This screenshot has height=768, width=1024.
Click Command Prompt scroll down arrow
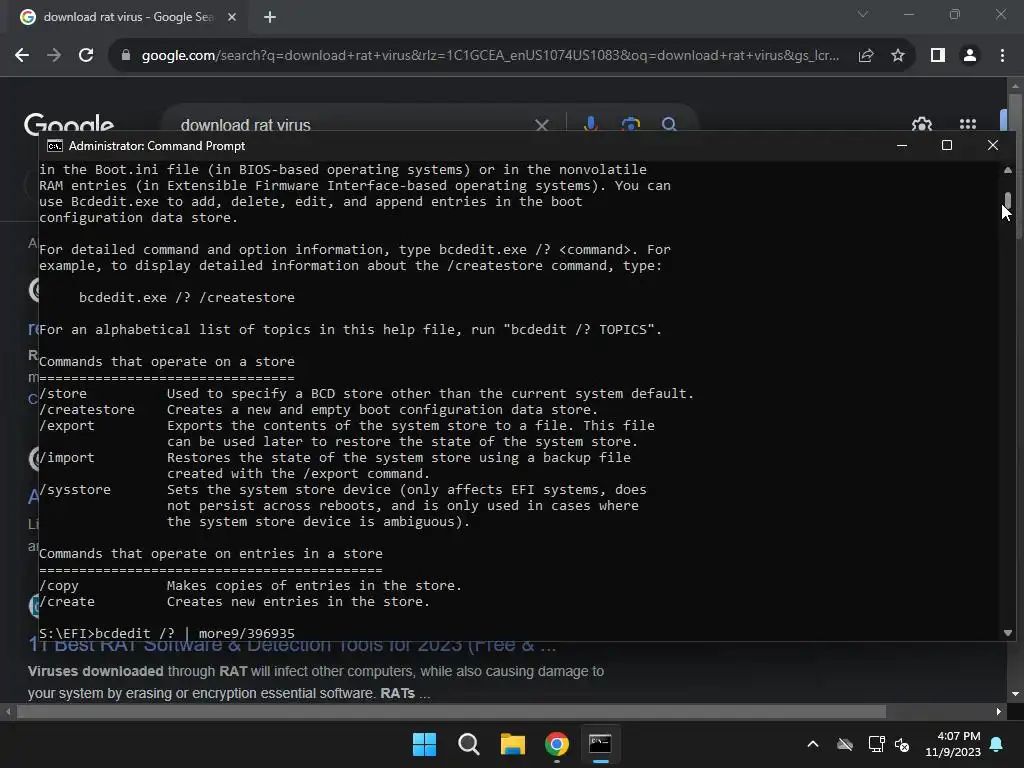coord(1008,632)
